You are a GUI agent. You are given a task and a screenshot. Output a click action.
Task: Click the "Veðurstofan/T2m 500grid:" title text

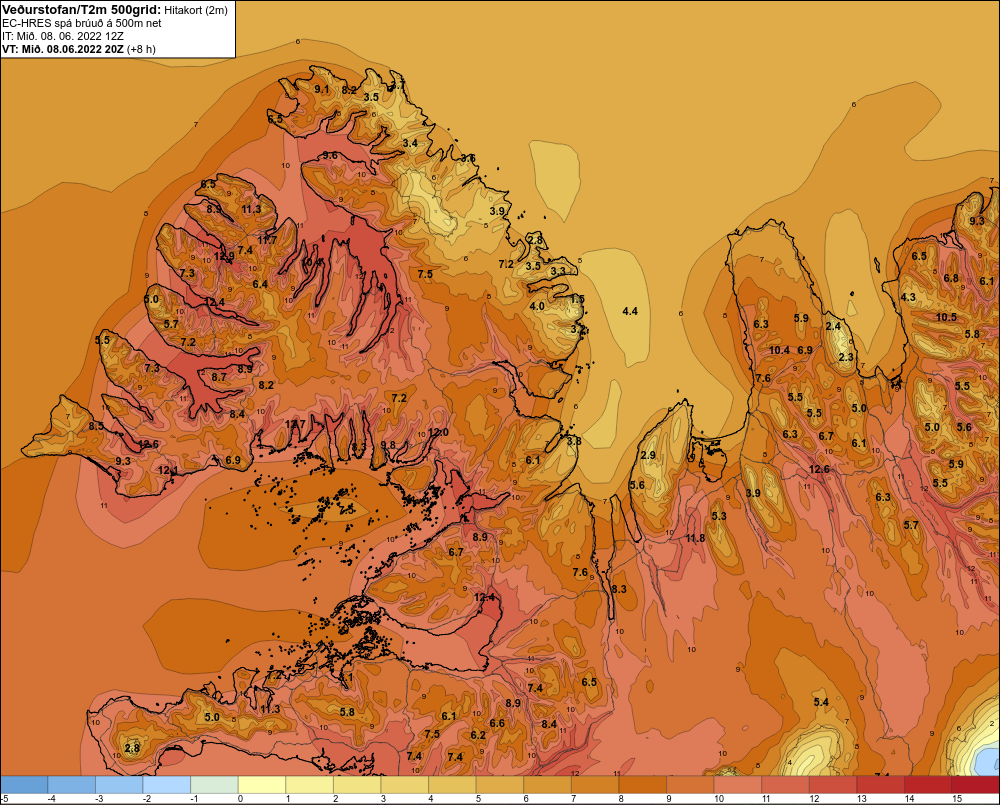tap(81, 10)
